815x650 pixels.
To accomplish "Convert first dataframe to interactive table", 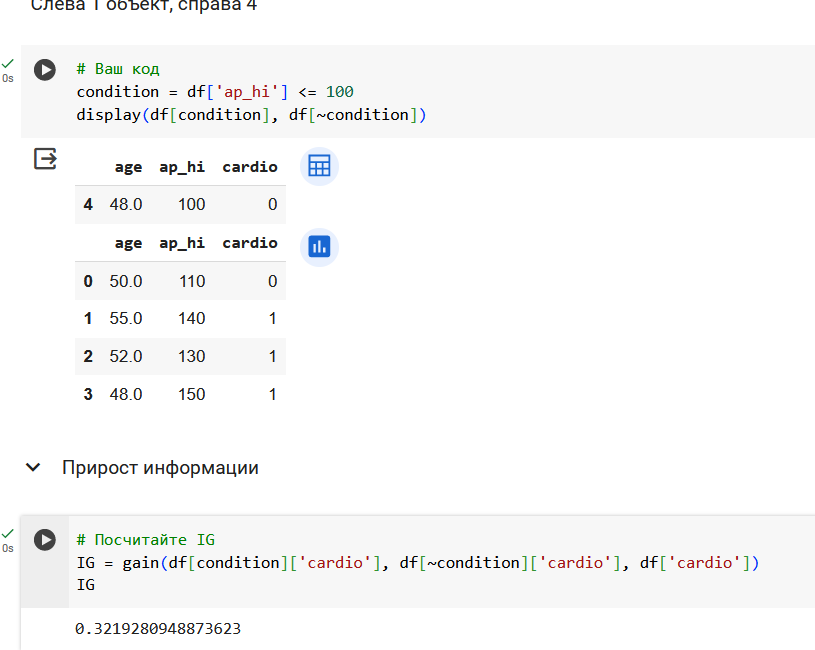I will click(319, 166).
